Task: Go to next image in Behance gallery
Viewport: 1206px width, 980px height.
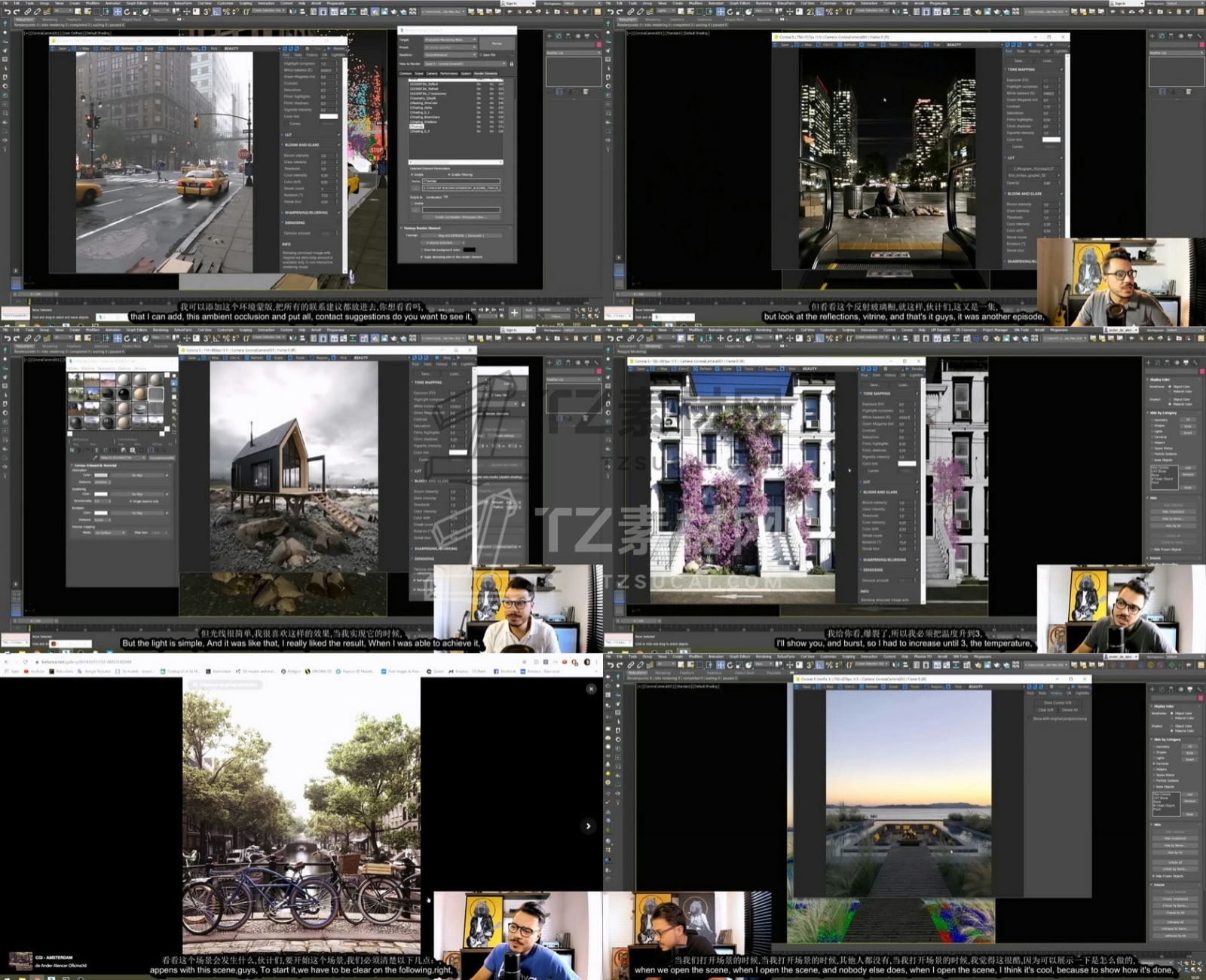Action: coord(589,826)
